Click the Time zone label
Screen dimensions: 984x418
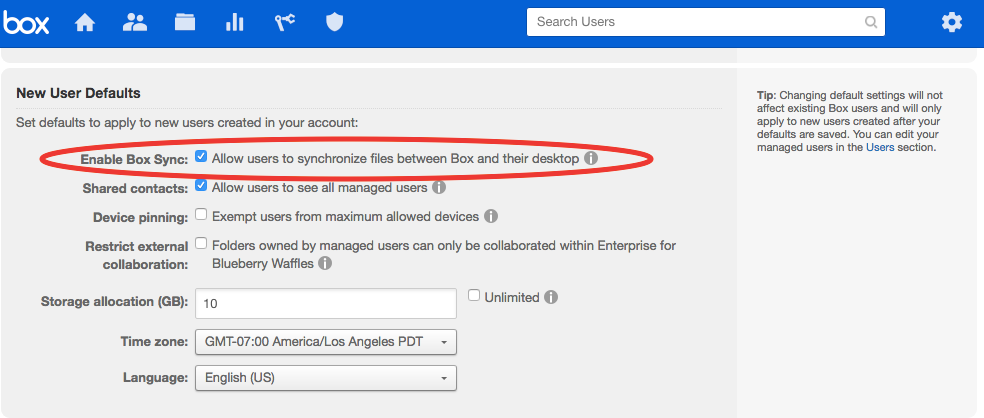click(154, 342)
